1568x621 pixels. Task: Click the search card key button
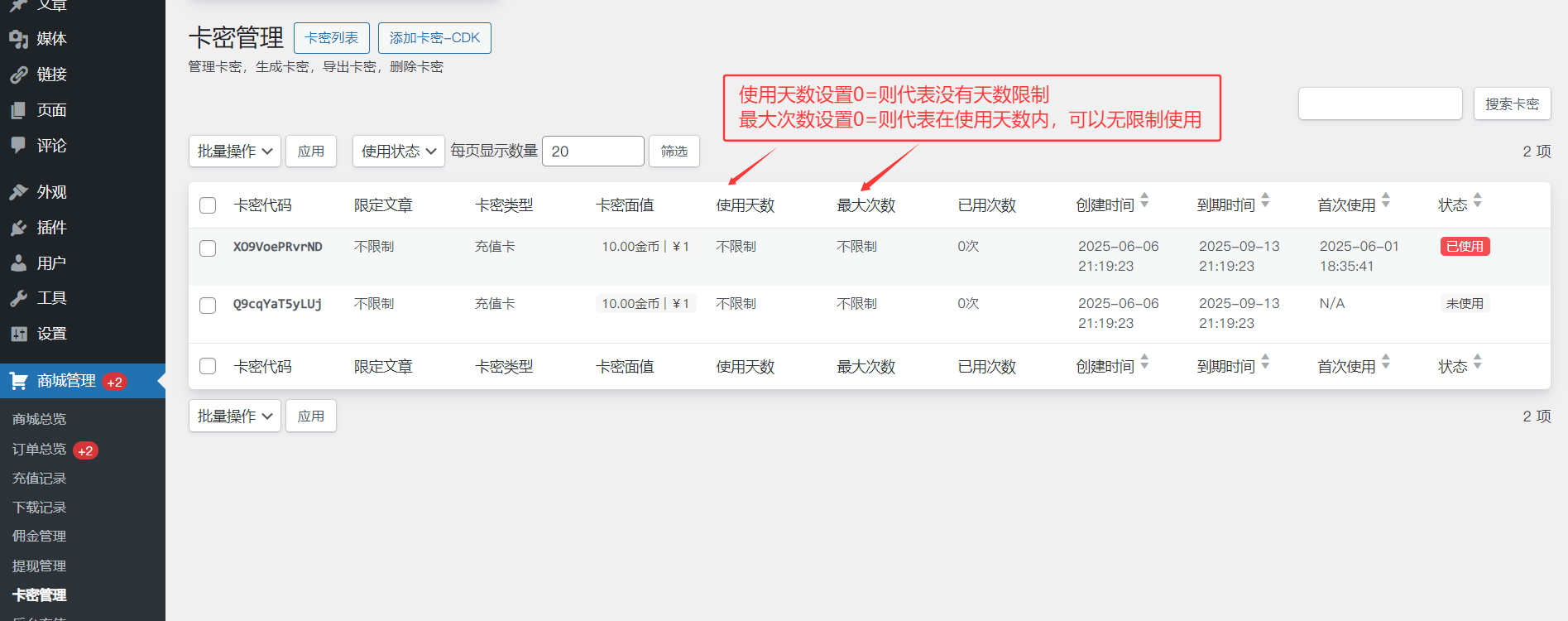[1512, 104]
